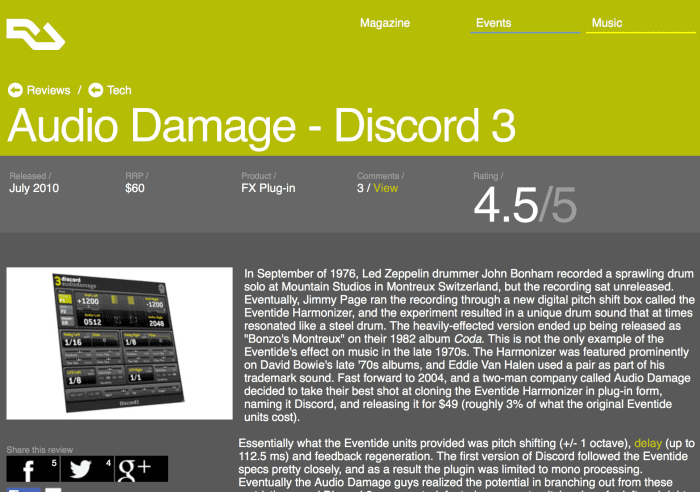View the comments via View link
The image size is (700, 492).
pyautogui.click(x=386, y=188)
